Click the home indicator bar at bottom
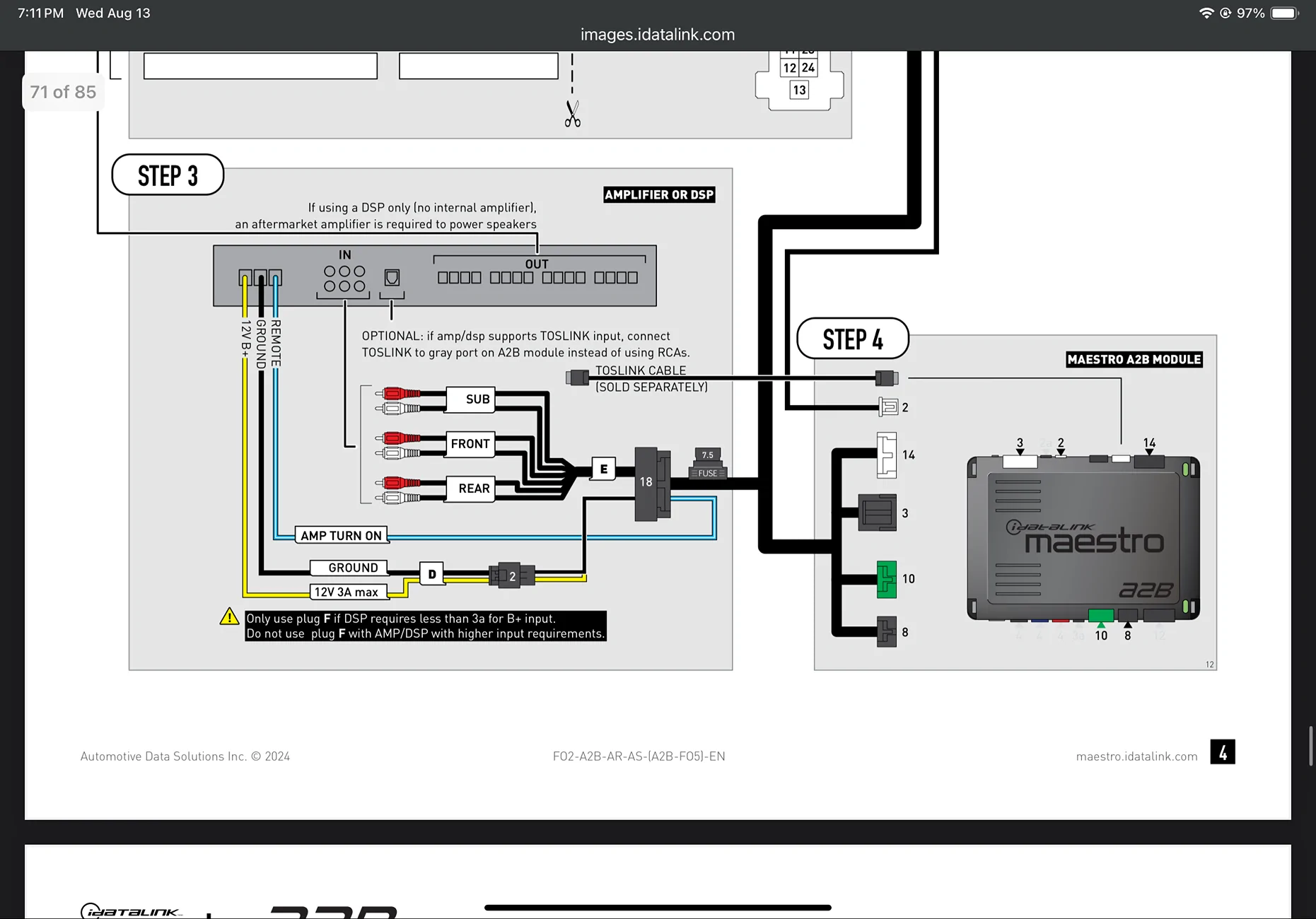 658,908
